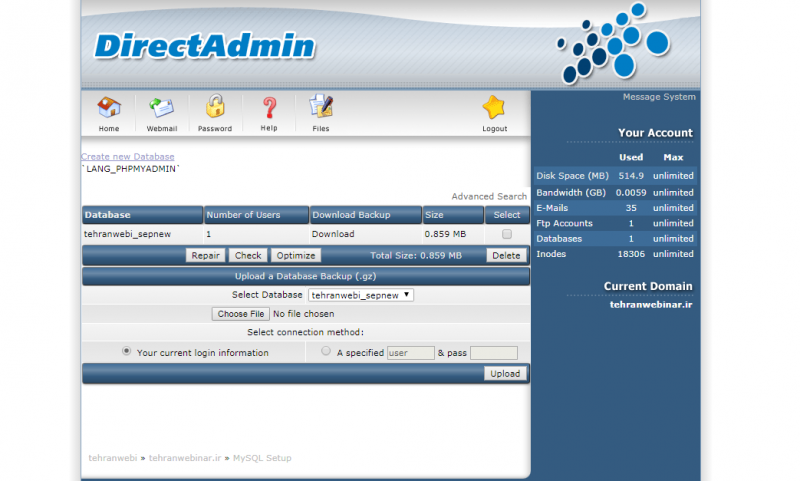Screen dimensions: 800x481
Task: Download backup of tehranwebi_sepnew
Action: 333,234
